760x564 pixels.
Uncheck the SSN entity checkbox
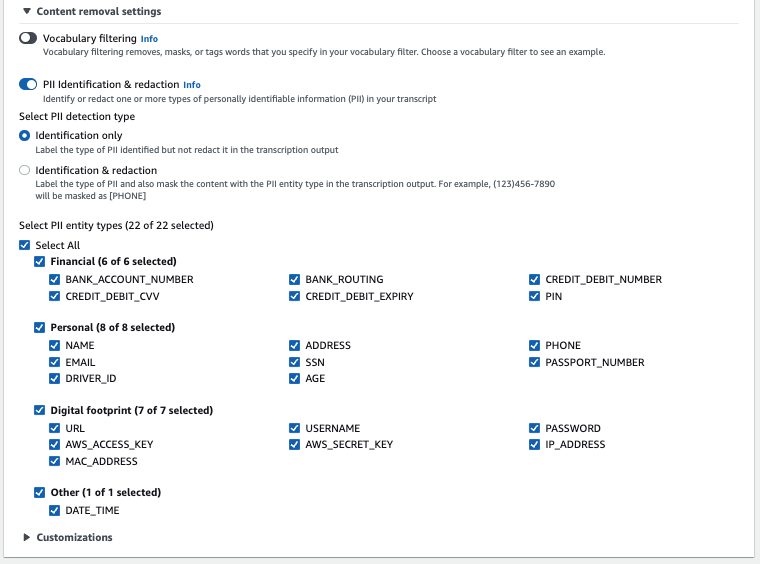point(295,362)
